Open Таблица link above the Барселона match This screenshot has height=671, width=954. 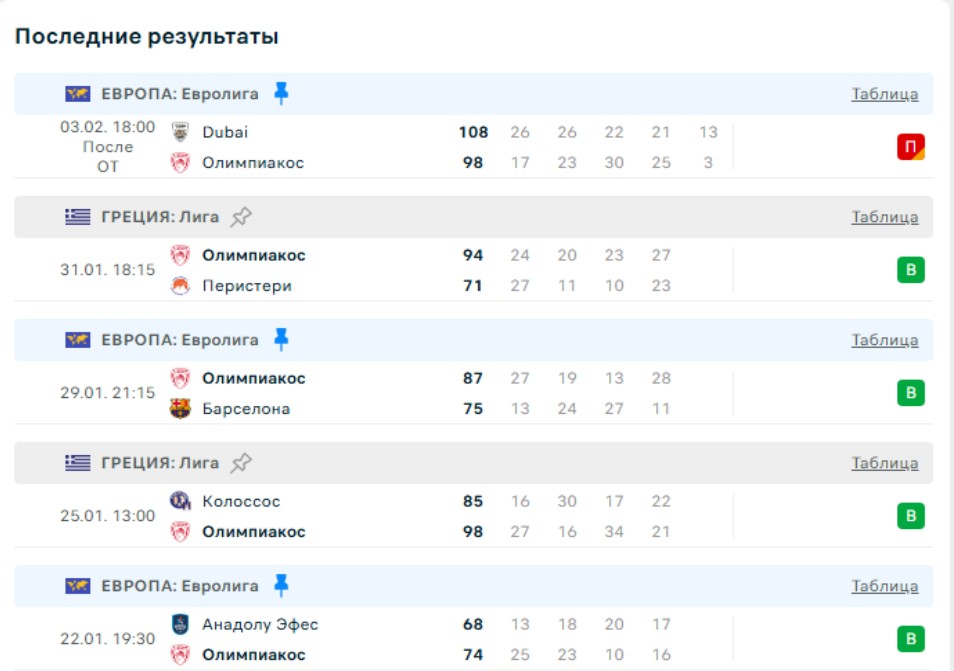pos(884,340)
